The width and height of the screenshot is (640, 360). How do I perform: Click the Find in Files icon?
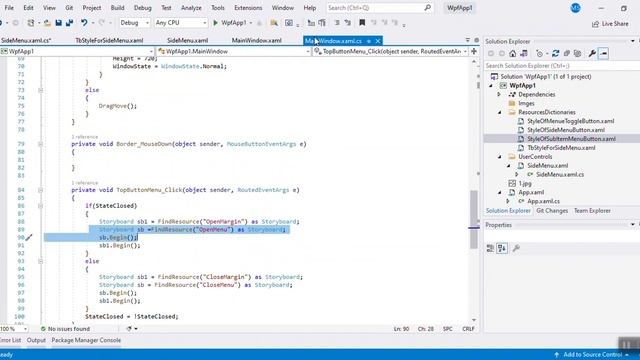[x=274, y=23]
